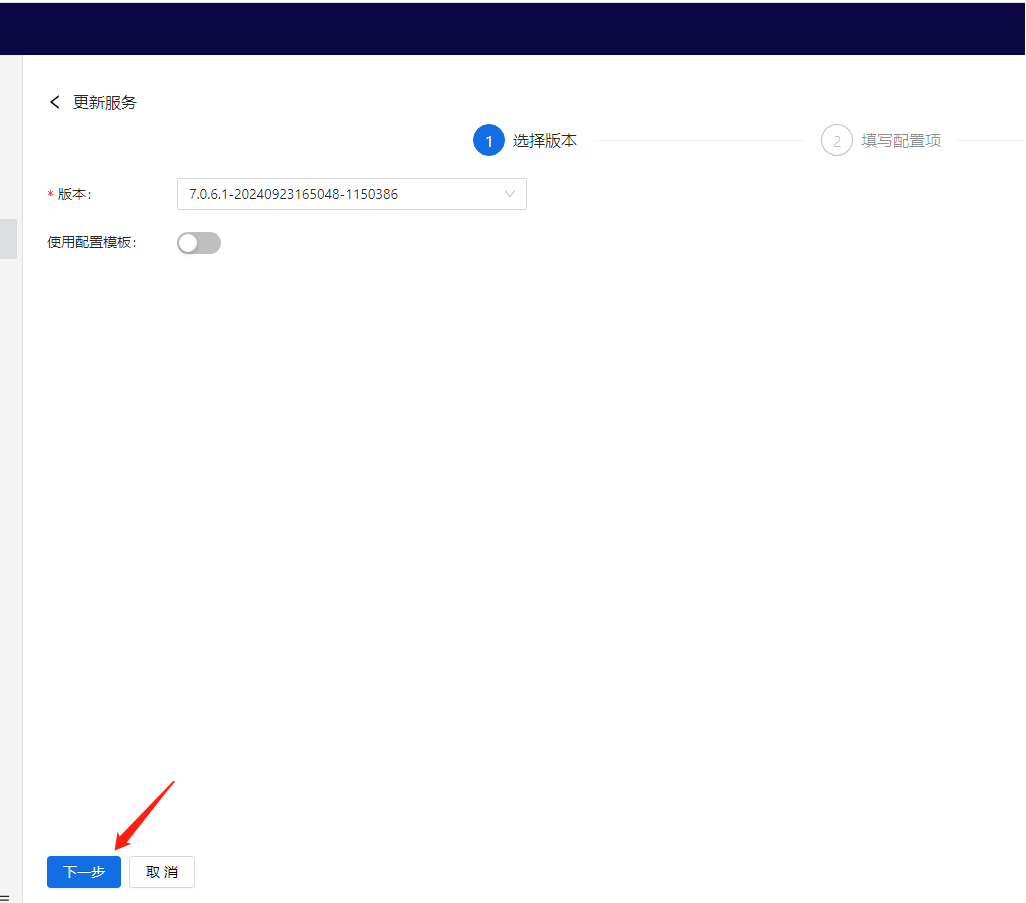Image resolution: width=1026 pixels, height=903 pixels.
Task: Open dropdown showing 7.0.6.1-20240923165048-1150386
Action: pos(350,193)
